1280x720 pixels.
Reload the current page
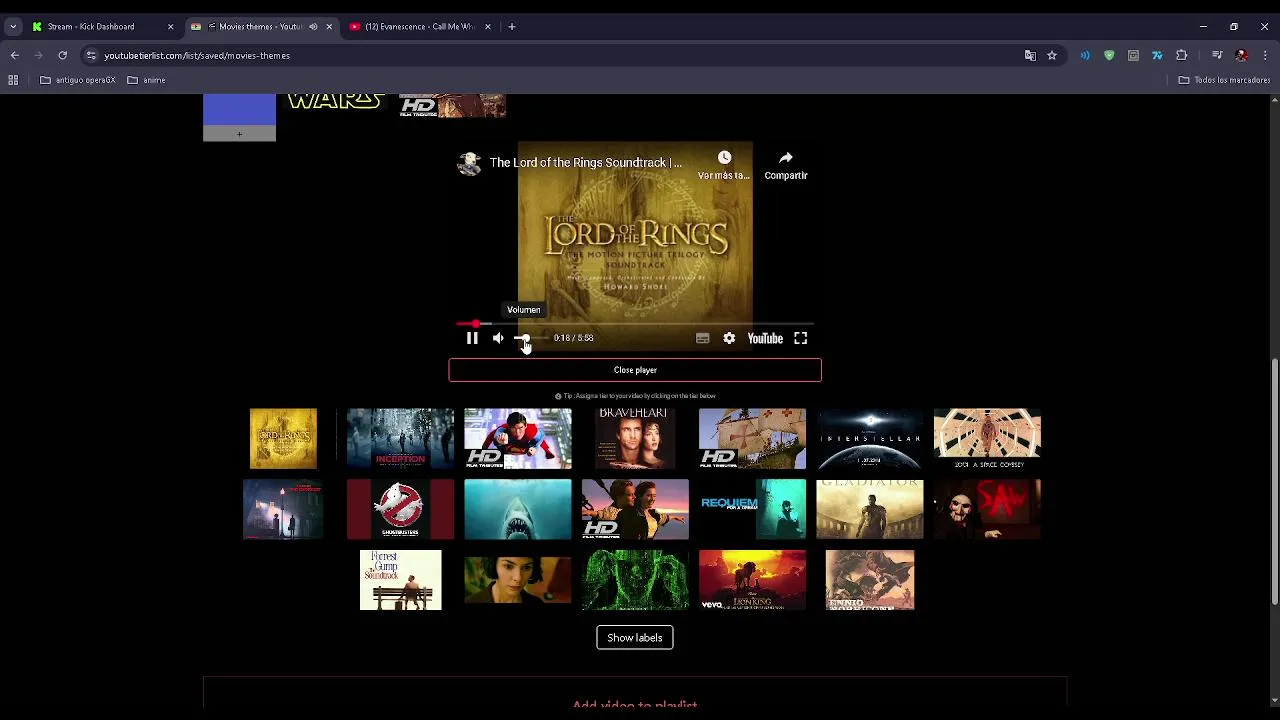(x=62, y=56)
